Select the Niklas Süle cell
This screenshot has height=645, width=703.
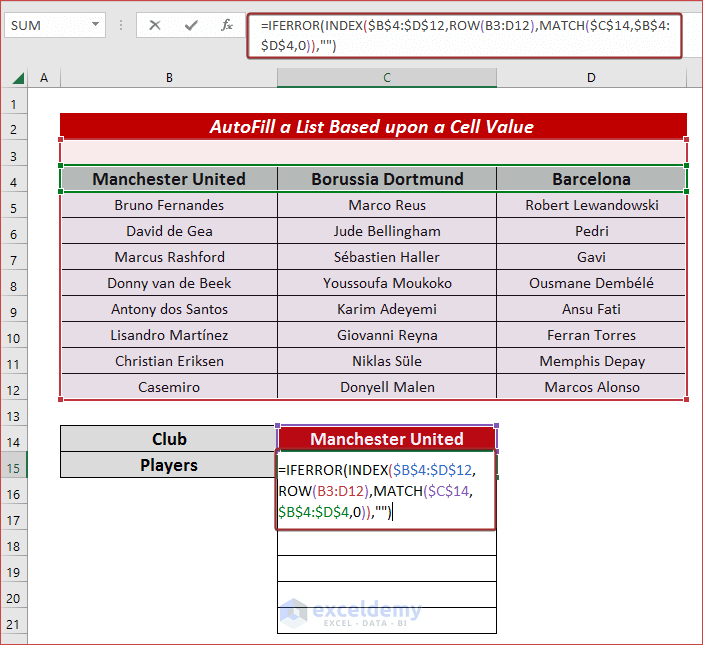click(x=387, y=361)
